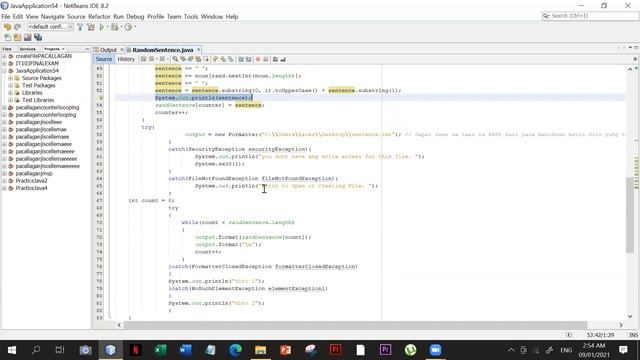Screen dimensions: 640x360
Task: Open Microsoft Edge from the taskbar
Action: (x=236, y=350)
